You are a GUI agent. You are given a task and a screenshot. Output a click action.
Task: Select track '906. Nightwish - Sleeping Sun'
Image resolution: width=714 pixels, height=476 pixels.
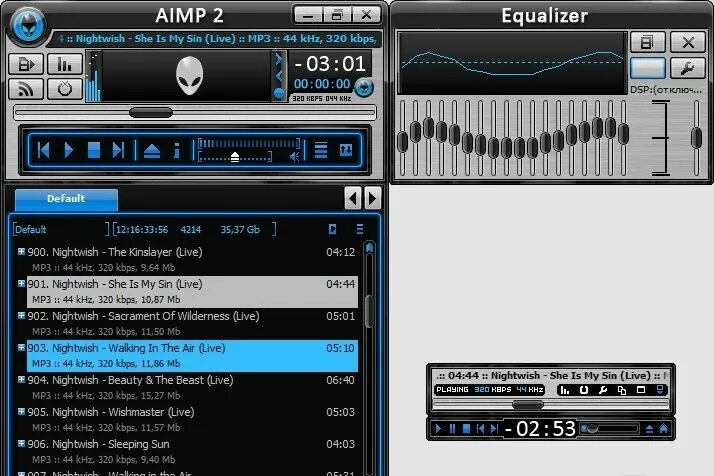[x=192, y=451]
